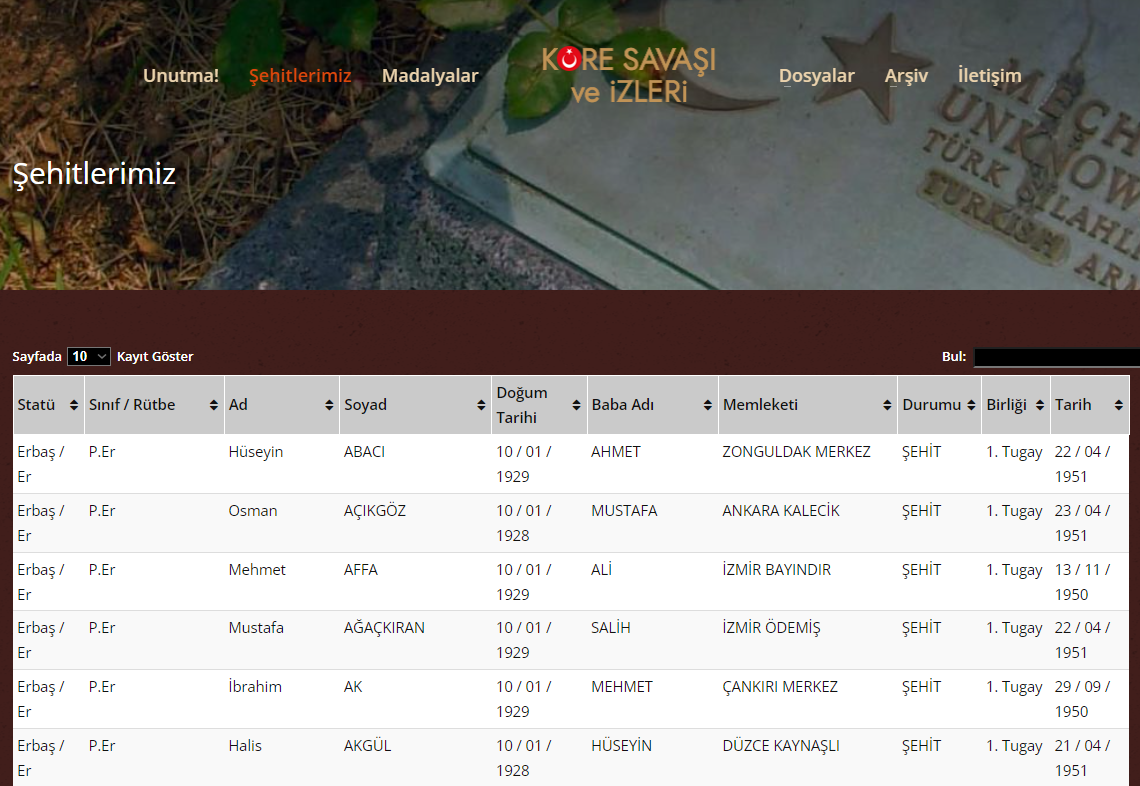Click the Kore Savaşı ve İzleri logo
Viewport: 1140px width, 786px height.
(x=629, y=75)
